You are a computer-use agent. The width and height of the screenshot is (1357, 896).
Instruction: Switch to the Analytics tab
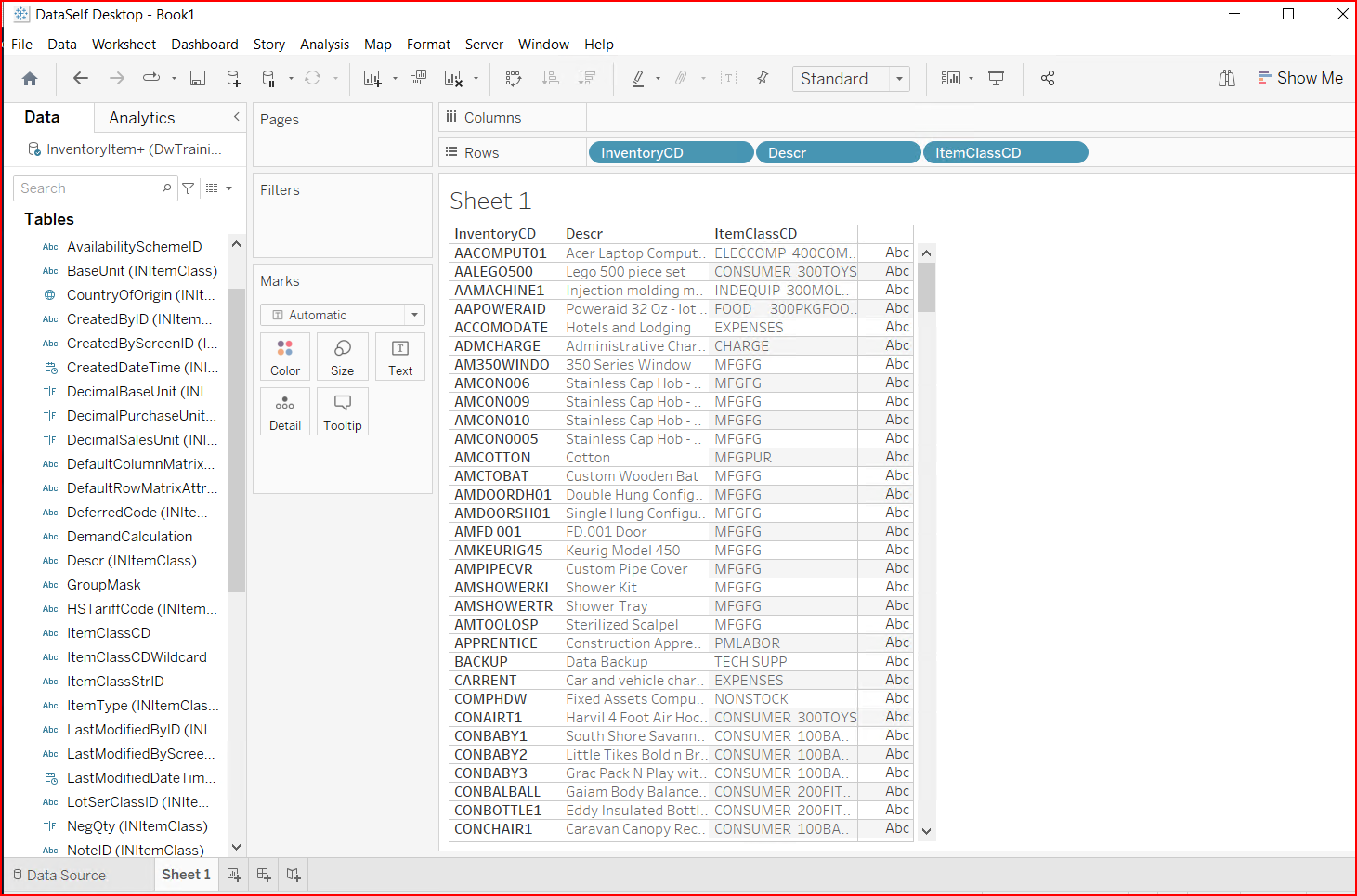(141, 118)
